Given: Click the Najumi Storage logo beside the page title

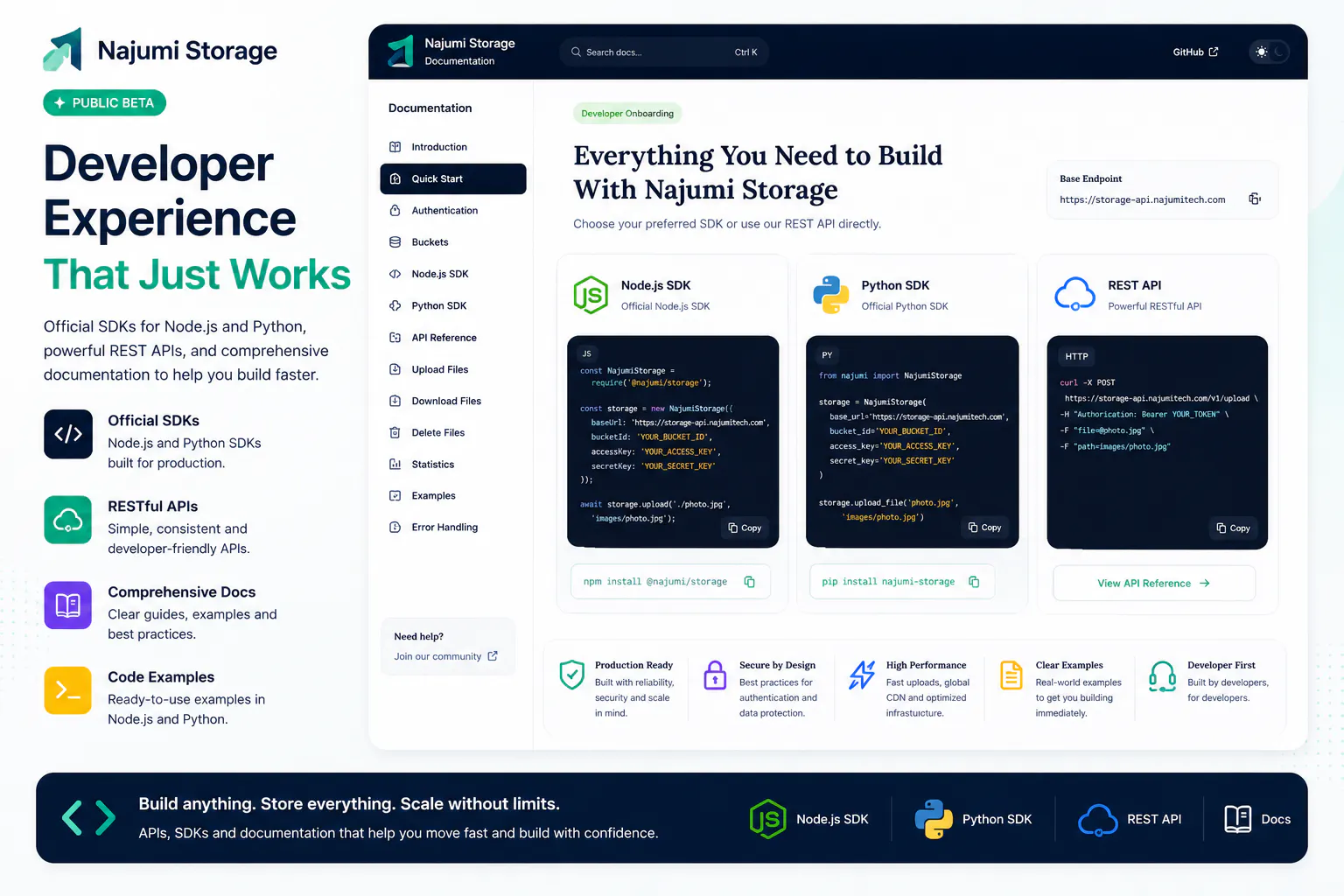Looking at the screenshot, I should (x=63, y=49).
